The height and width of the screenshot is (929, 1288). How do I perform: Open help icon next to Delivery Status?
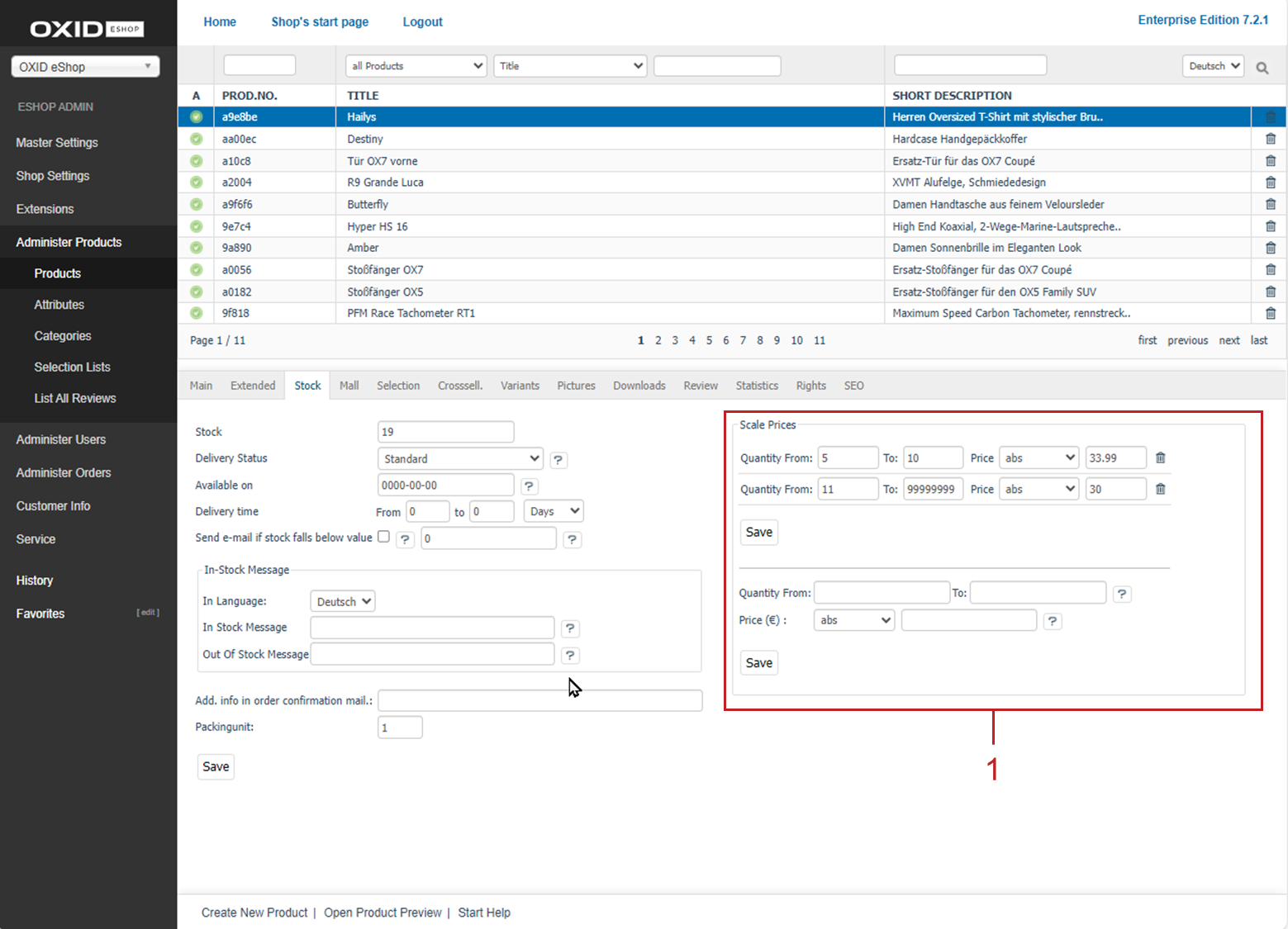(558, 460)
